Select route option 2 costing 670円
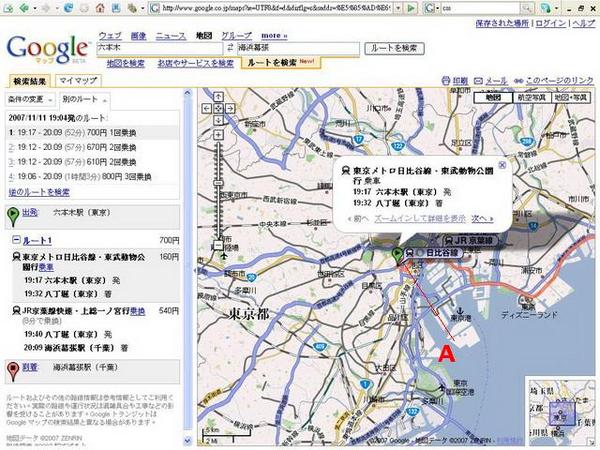 tap(92, 147)
